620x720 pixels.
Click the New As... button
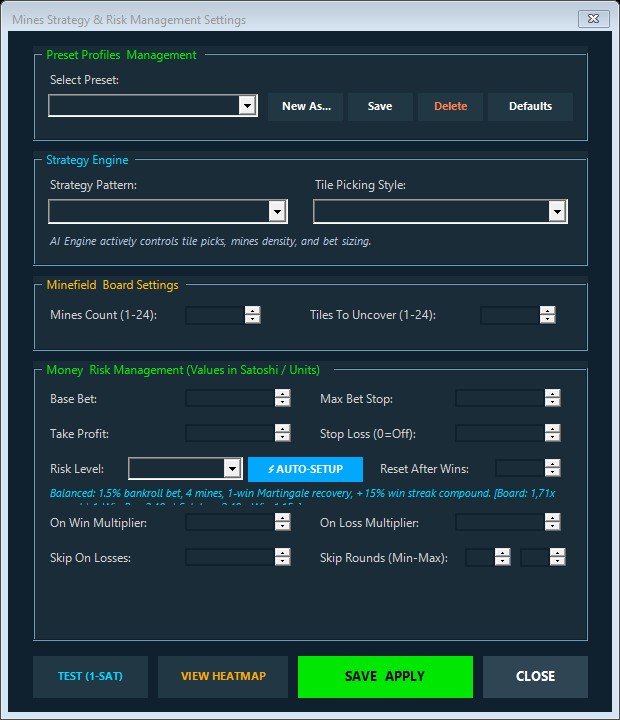tap(306, 107)
